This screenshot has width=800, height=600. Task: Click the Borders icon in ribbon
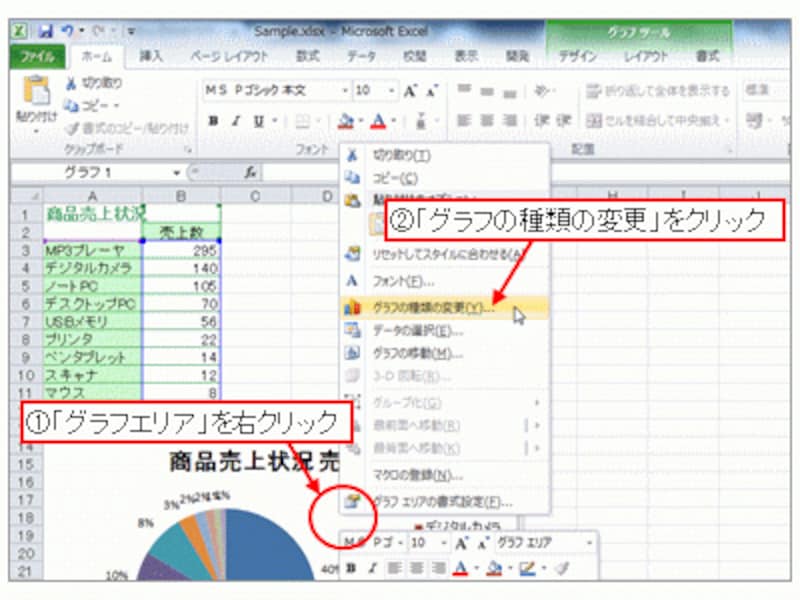[x=303, y=121]
